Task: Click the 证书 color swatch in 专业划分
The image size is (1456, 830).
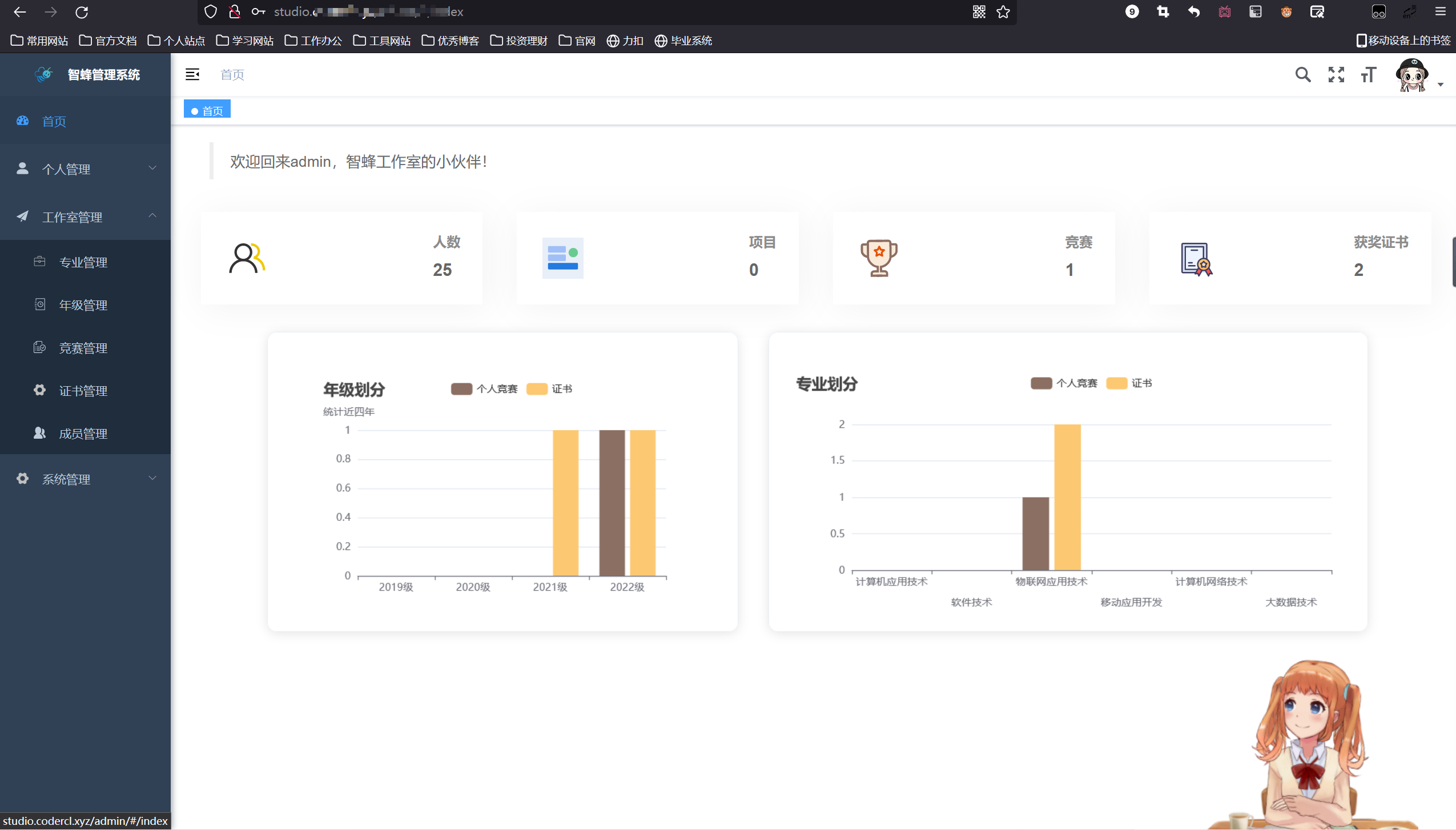Action: click(x=1116, y=383)
